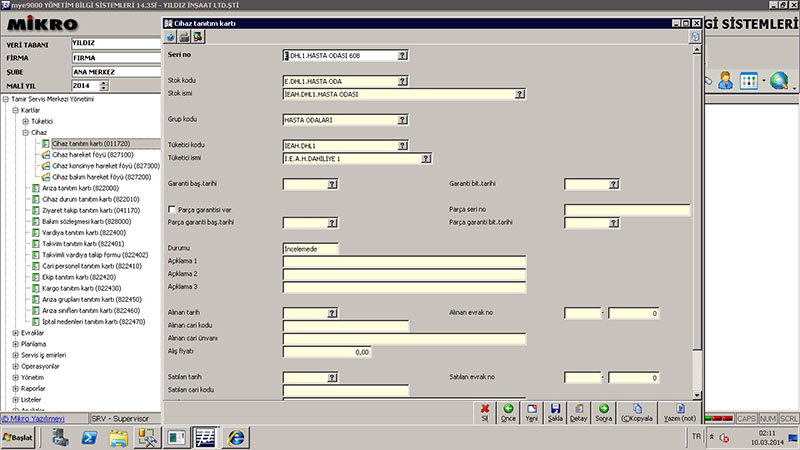Launch PowerShell from the taskbar
This screenshot has height=450, width=800.
click(x=89, y=438)
